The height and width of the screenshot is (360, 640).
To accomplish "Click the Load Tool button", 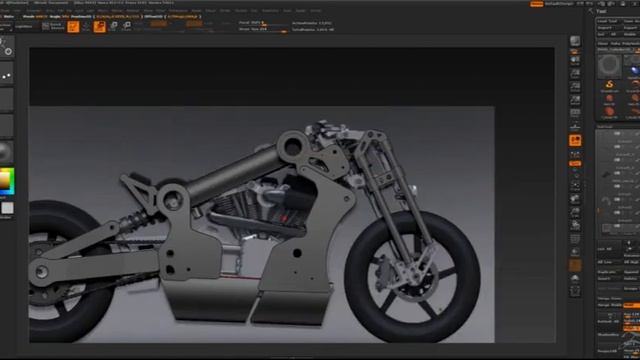I will [x=607, y=21].
